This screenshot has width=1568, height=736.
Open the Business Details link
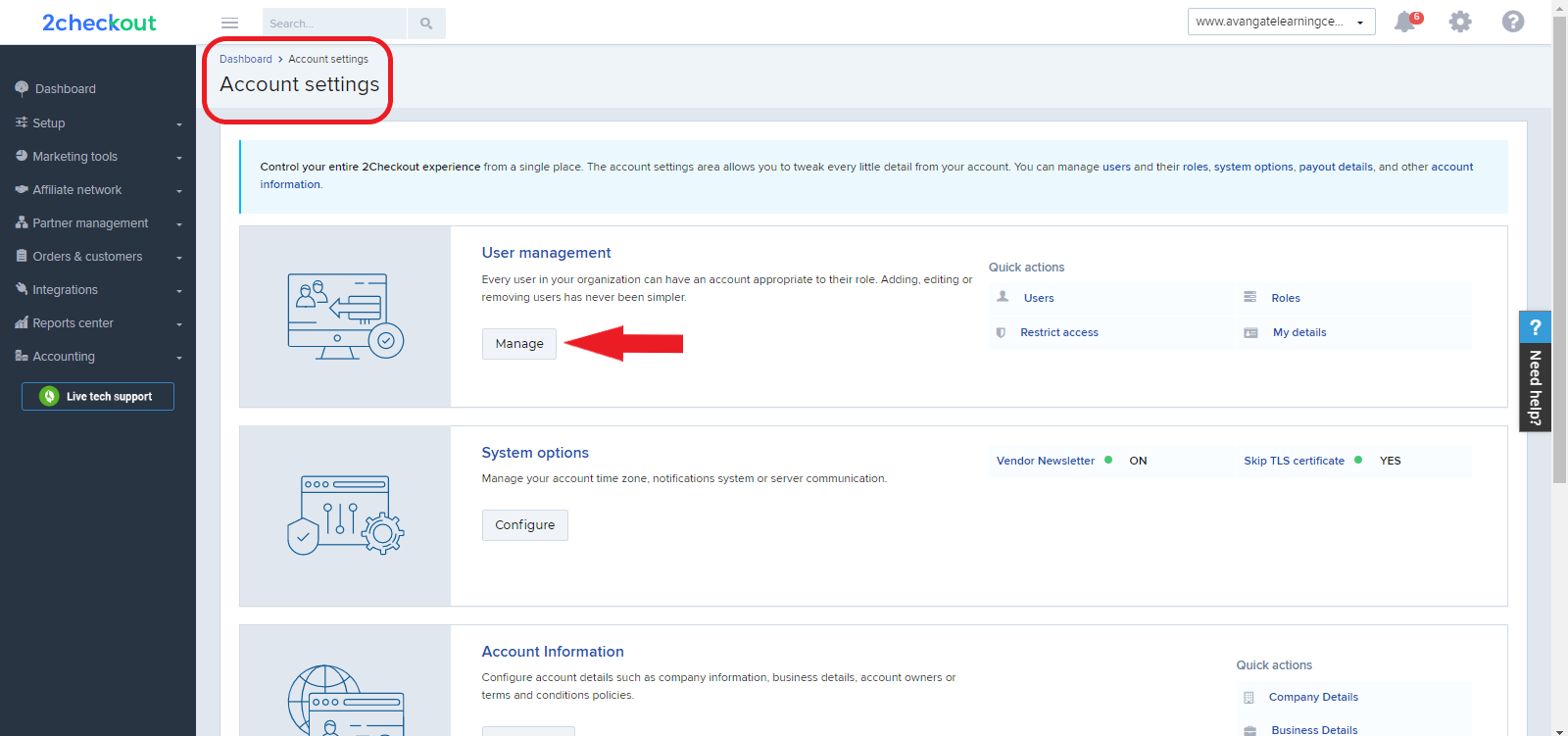pyautogui.click(x=1314, y=730)
